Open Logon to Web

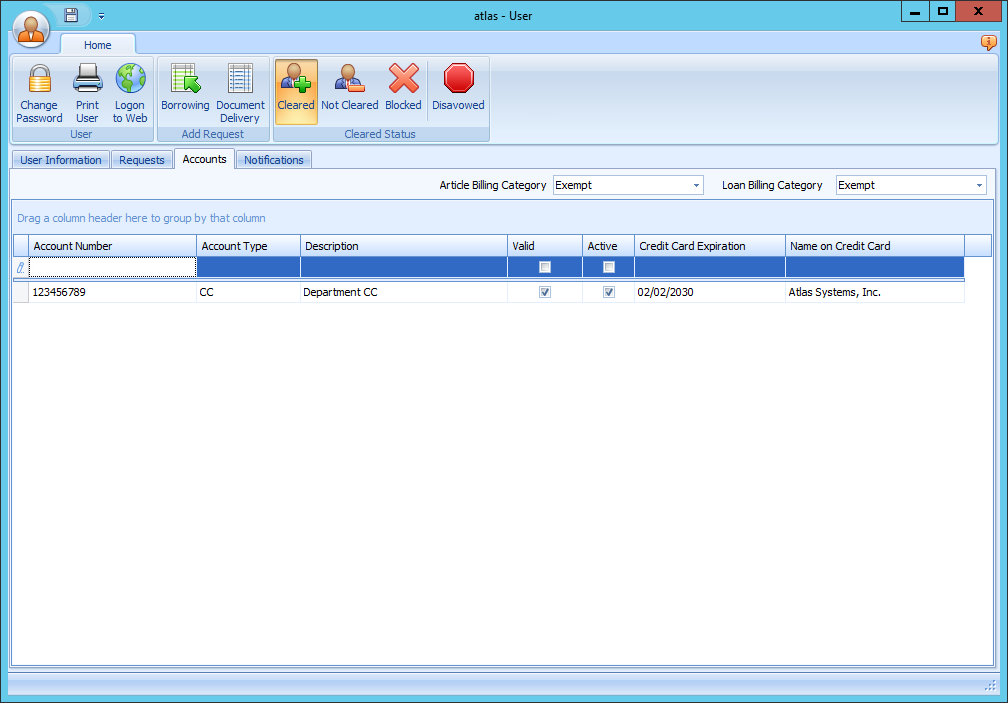pos(129,92)
